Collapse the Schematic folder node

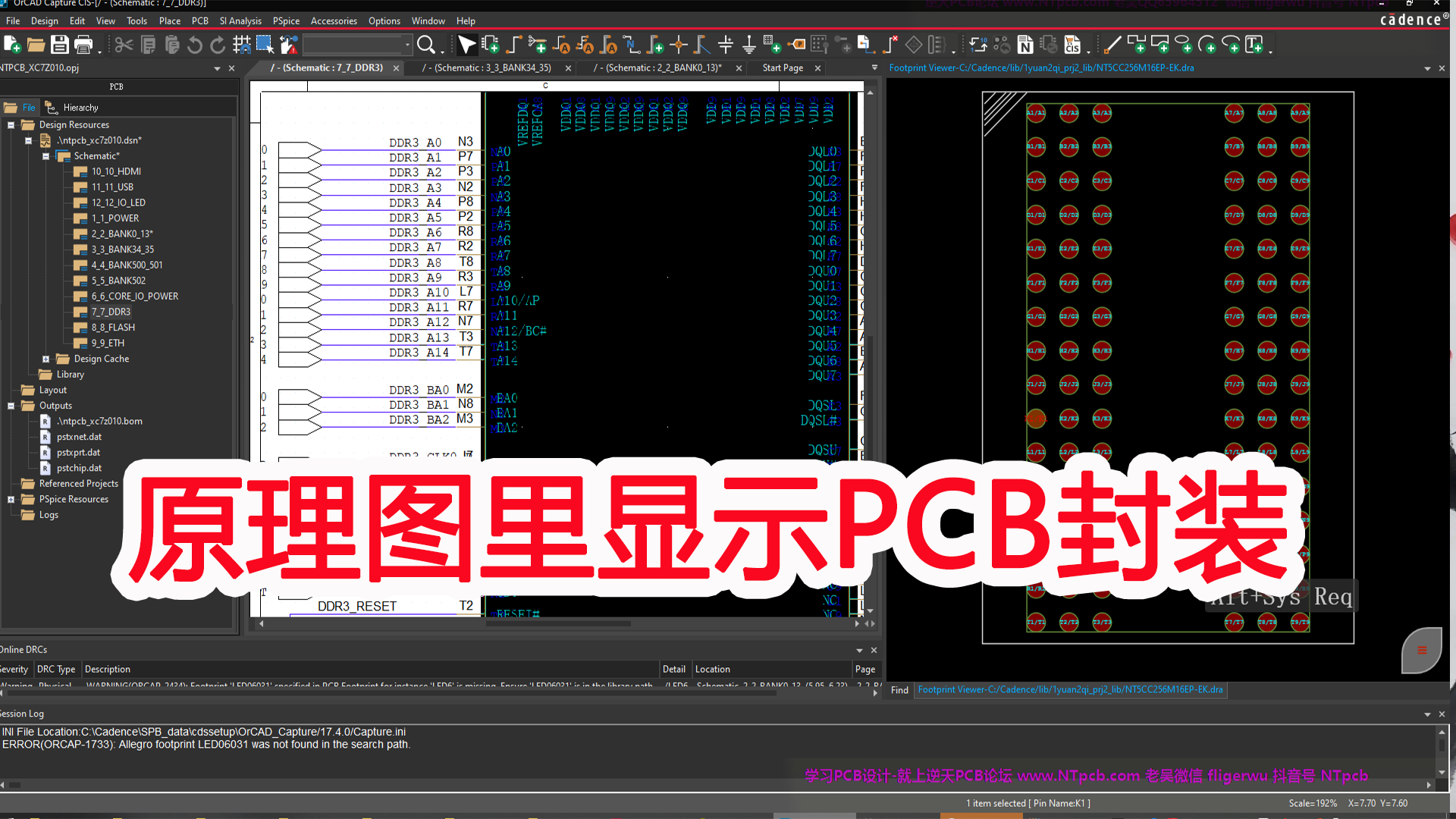(x=45, y=156)
